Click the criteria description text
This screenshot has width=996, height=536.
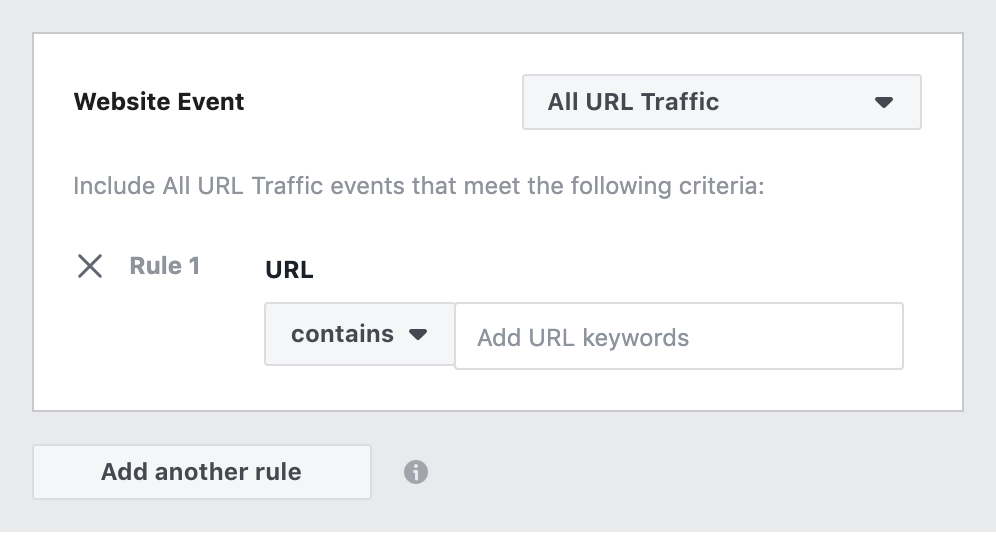[418, 187]
